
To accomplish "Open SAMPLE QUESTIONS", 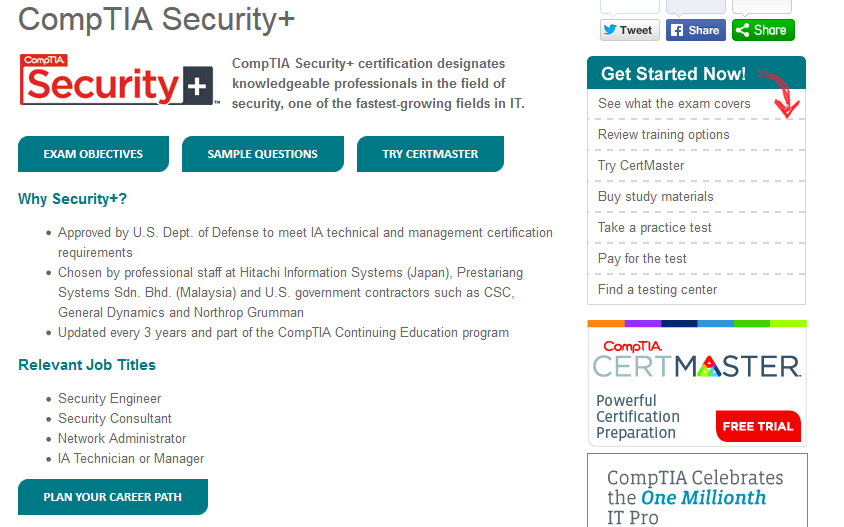I will click(x=262, y=154).
